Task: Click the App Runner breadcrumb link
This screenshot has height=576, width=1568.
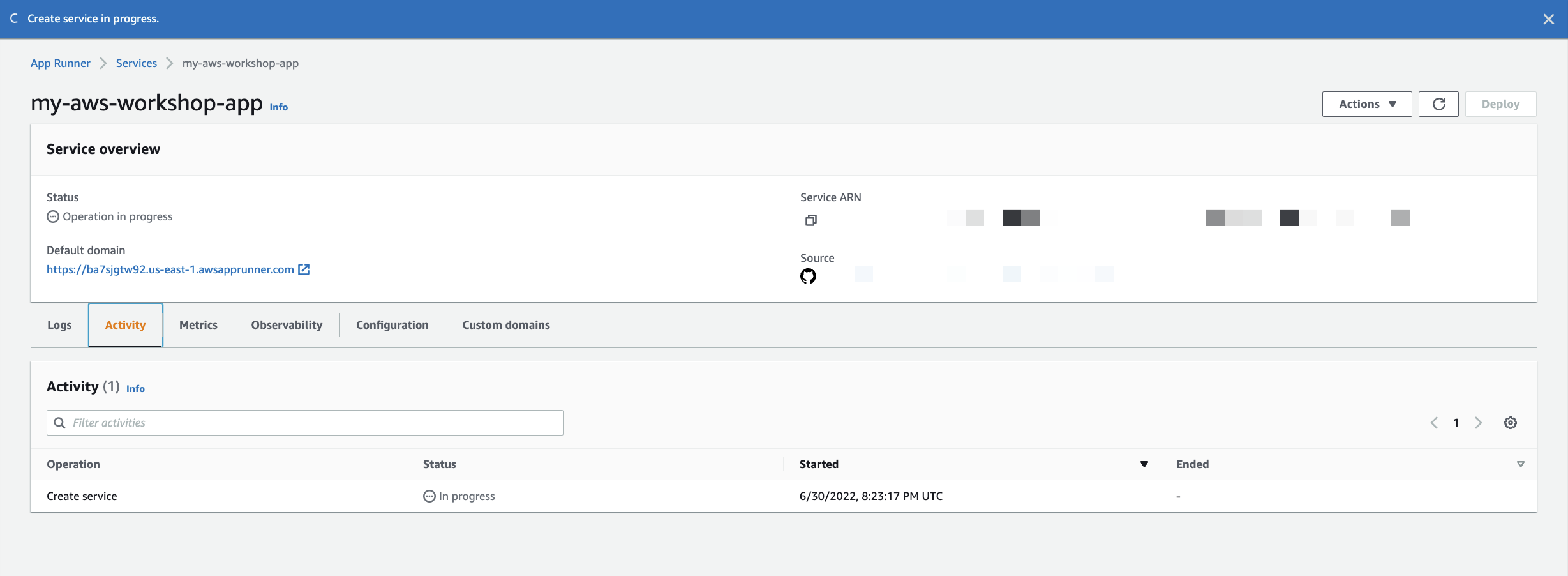Action: coord(61,63)
